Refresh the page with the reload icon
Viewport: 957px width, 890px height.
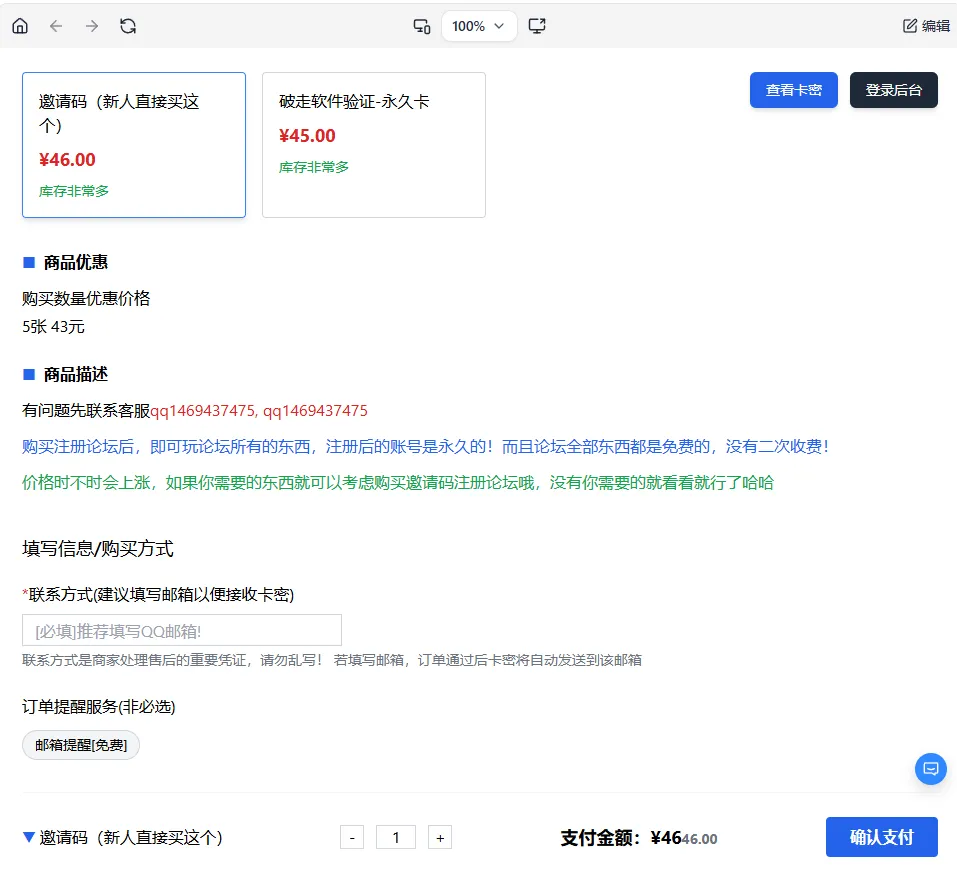click(128, 26)
